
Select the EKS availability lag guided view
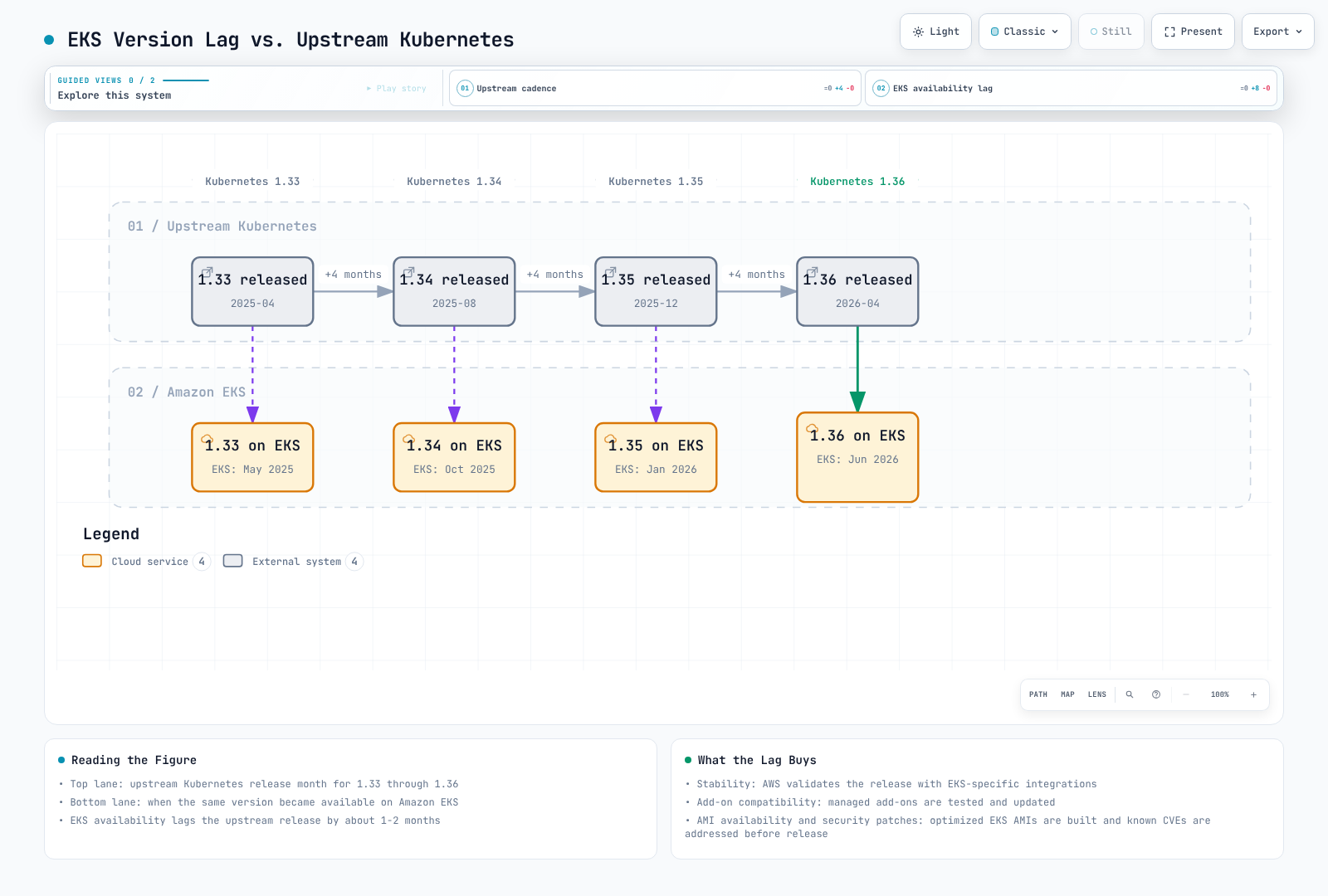point(1071,88)
